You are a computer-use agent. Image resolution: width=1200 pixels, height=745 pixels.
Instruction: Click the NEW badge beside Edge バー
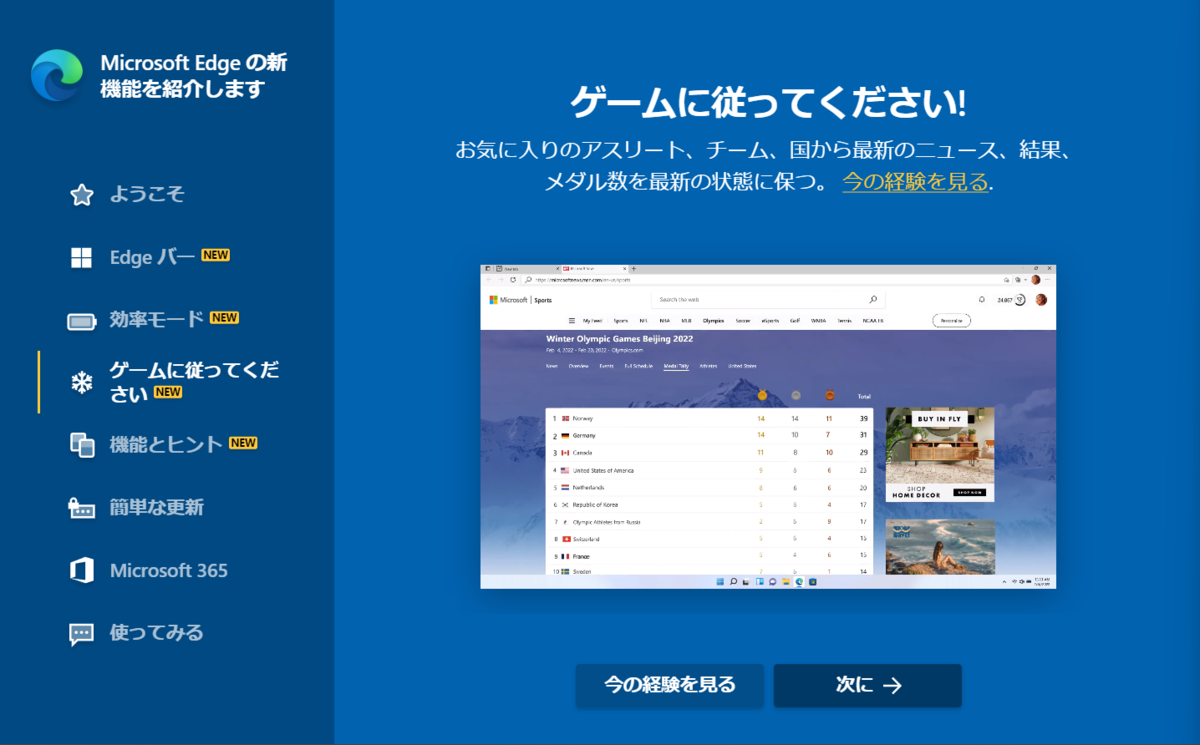215,255
